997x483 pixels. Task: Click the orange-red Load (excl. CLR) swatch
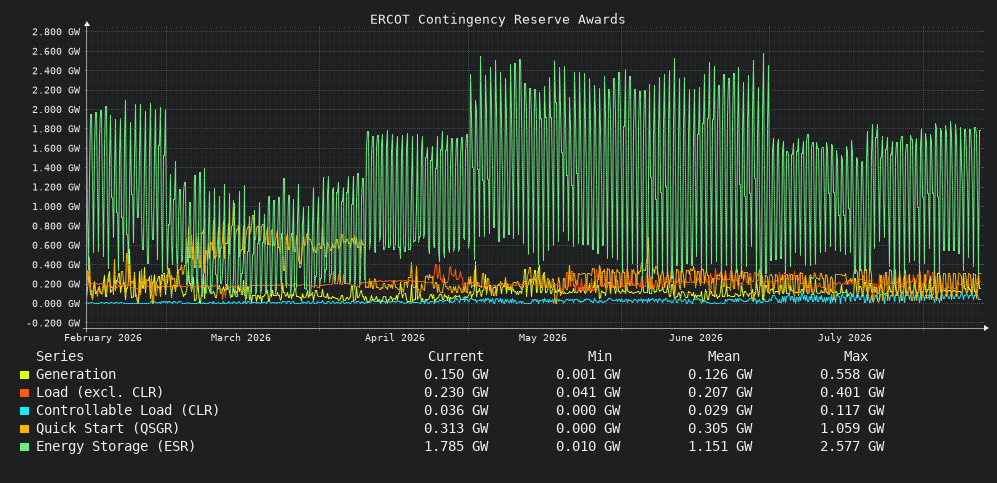[x=24, y=393]
